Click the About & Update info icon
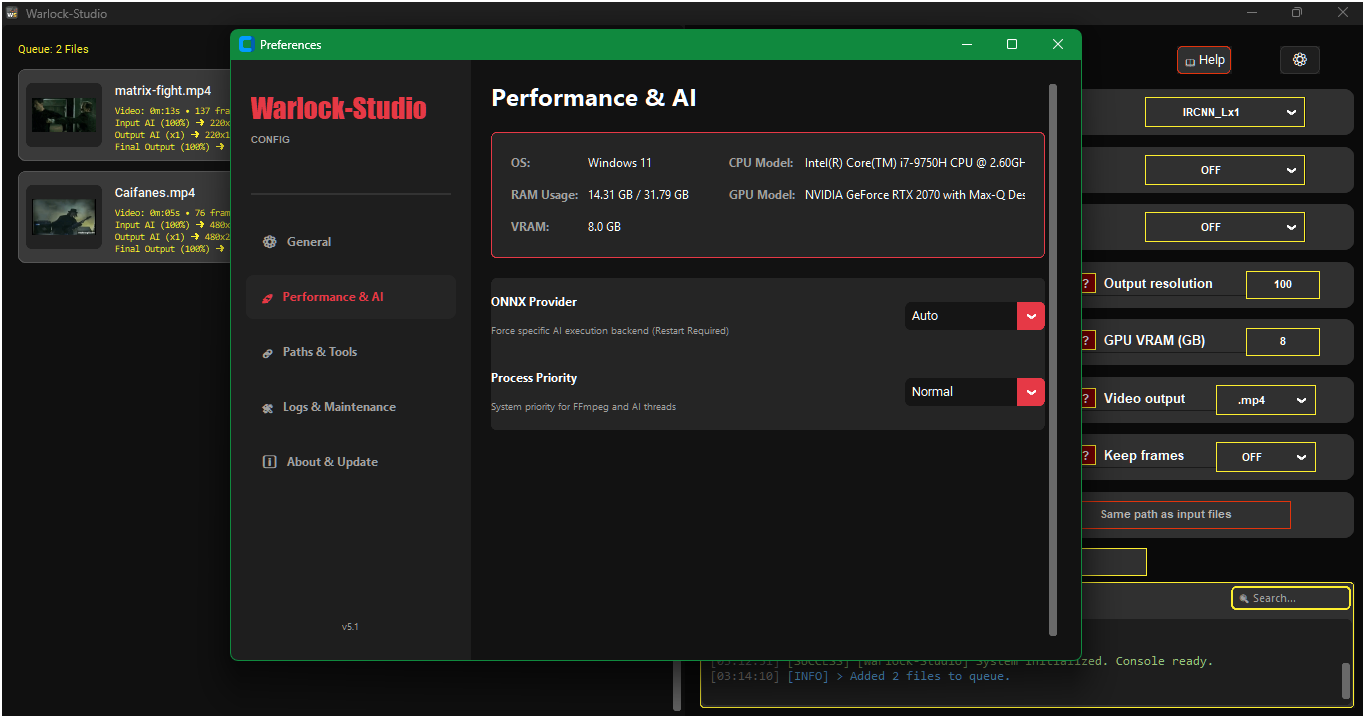The height and width of the screenshot is (718, 1365). point(269,462)
